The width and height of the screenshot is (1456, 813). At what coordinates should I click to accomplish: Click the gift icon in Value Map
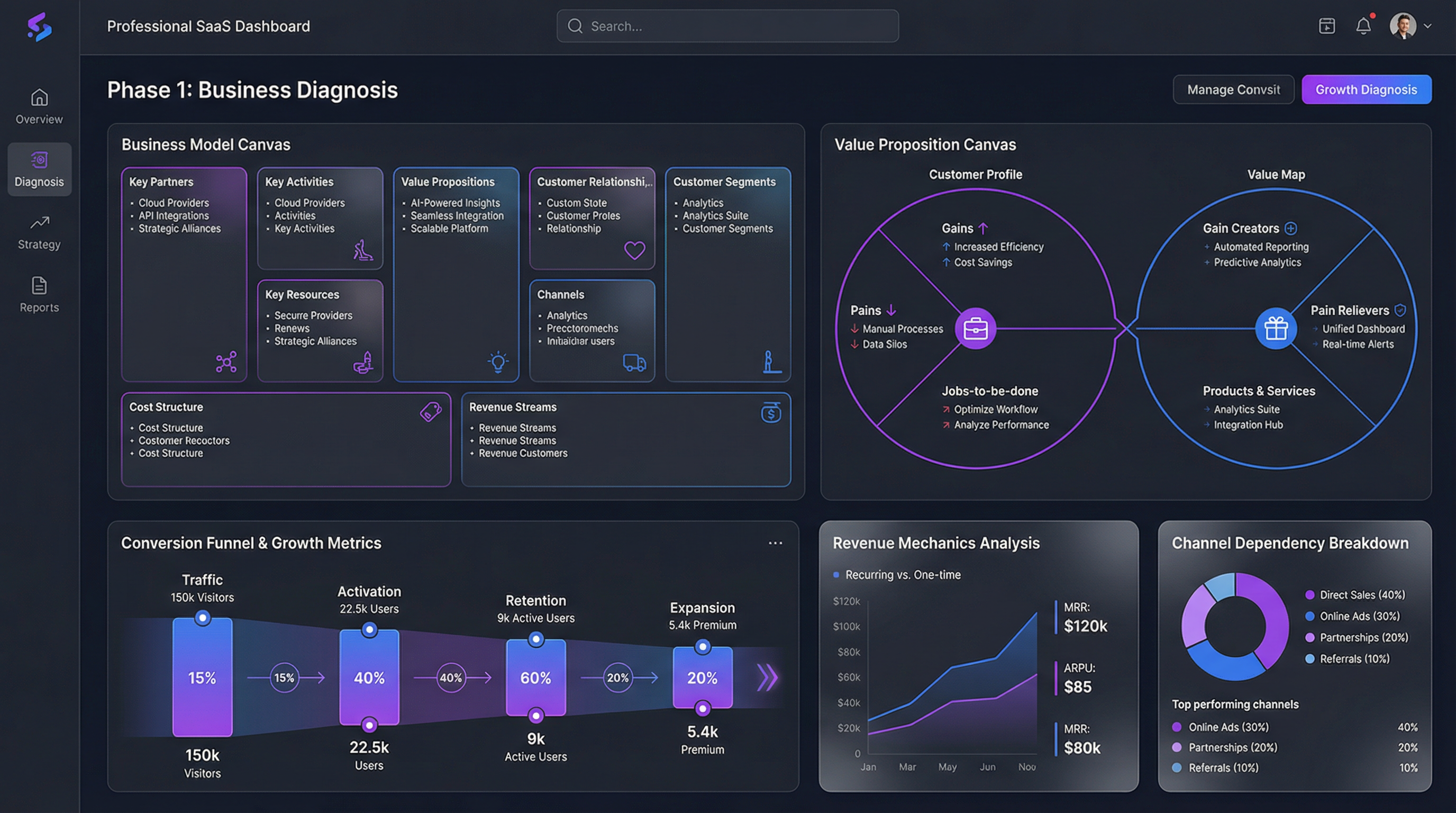pyautogui.click(x=1276, y=329)
